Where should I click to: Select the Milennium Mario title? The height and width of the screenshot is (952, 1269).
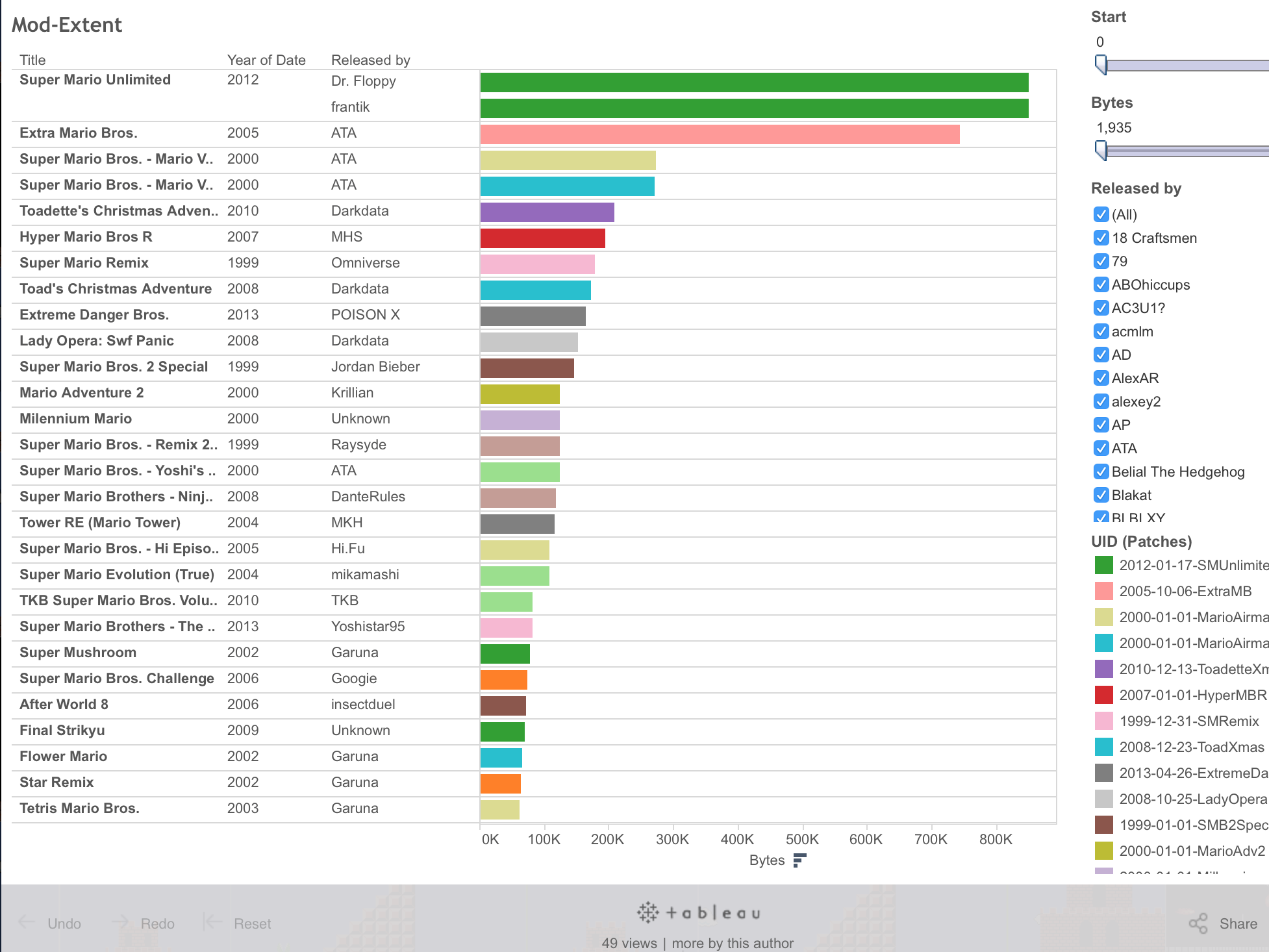pos(75,419)
